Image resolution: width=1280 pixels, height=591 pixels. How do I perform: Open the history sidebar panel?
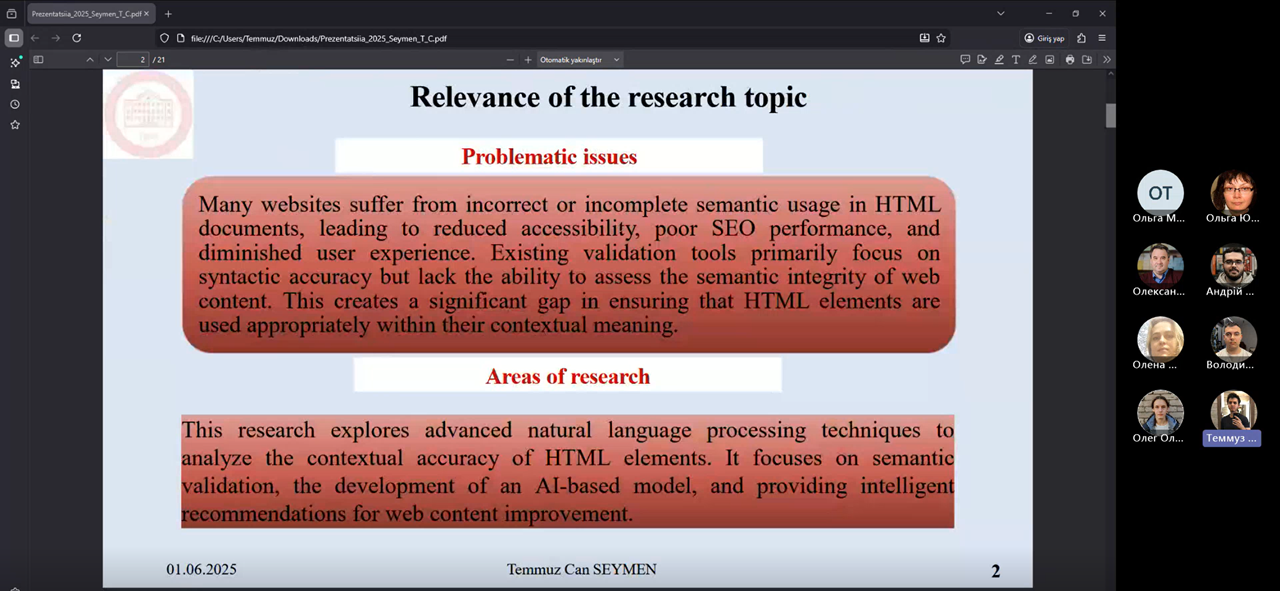(x=15, y=104)
